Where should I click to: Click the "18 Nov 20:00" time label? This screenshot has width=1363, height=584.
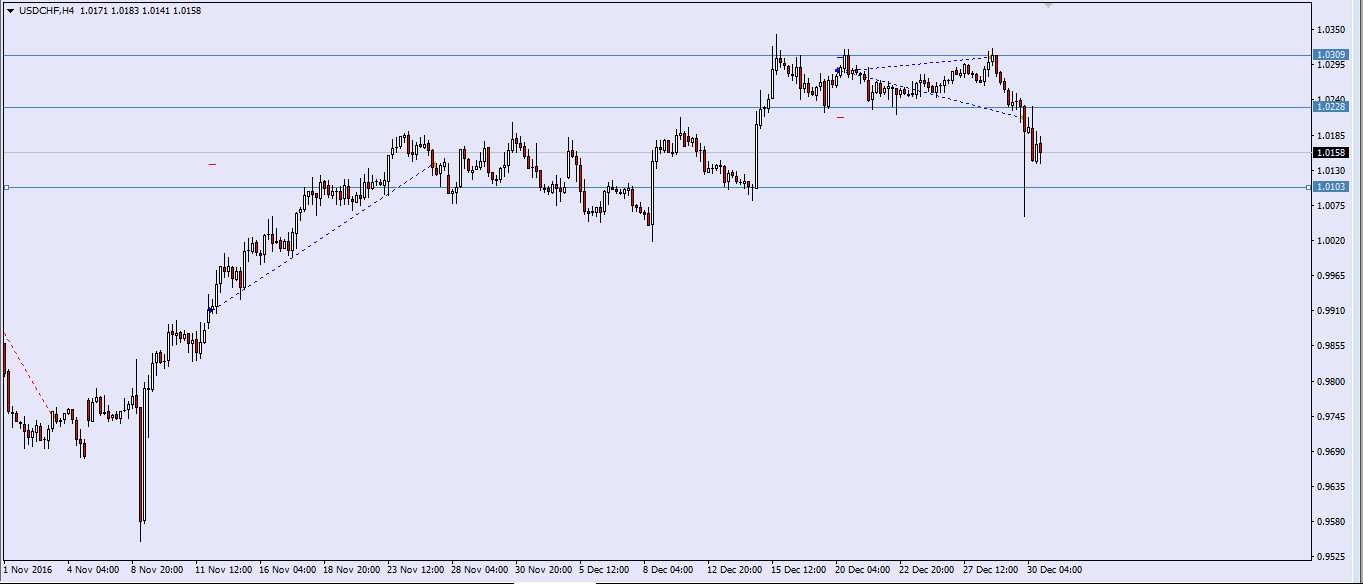(352, 569)
